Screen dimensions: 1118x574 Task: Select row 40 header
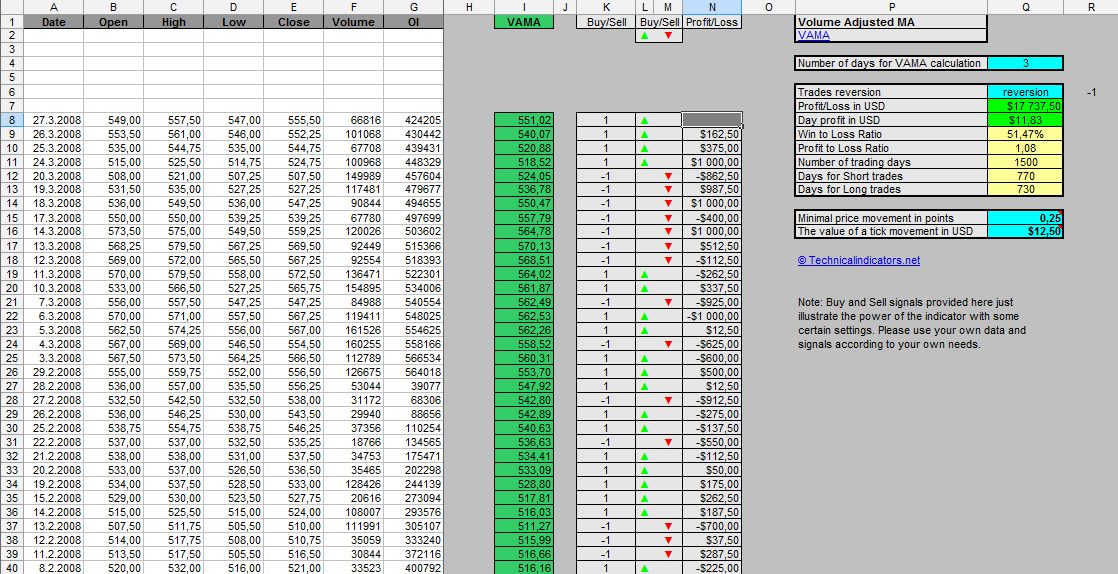(x=11, y=568)
